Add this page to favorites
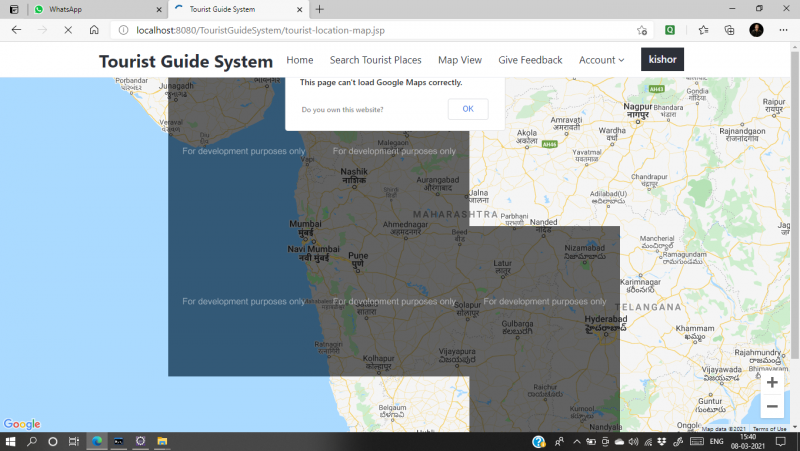This screenshot has width=800, height=451. (x=642, y=30)
